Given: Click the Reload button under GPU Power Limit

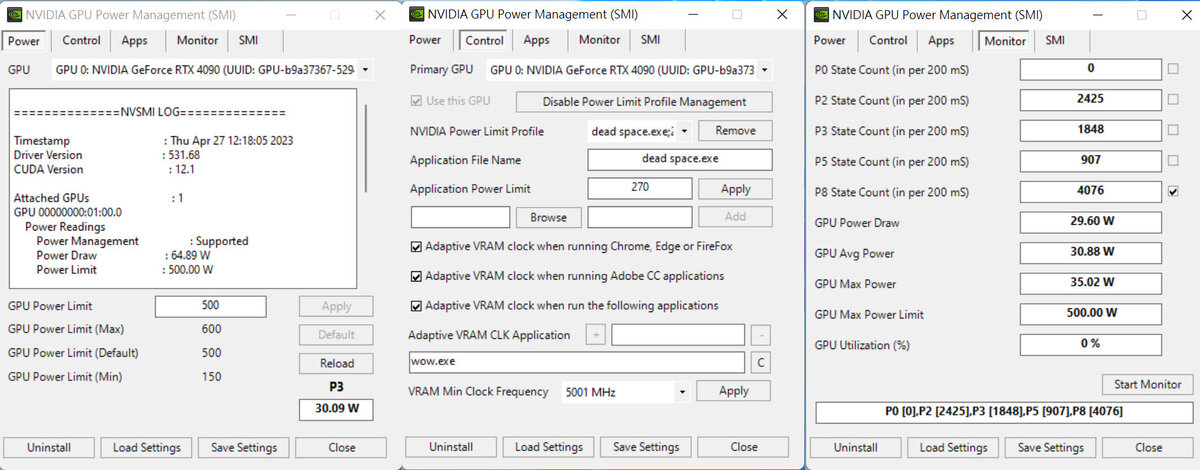Looking at the screenshot, I should click(337, 363).
